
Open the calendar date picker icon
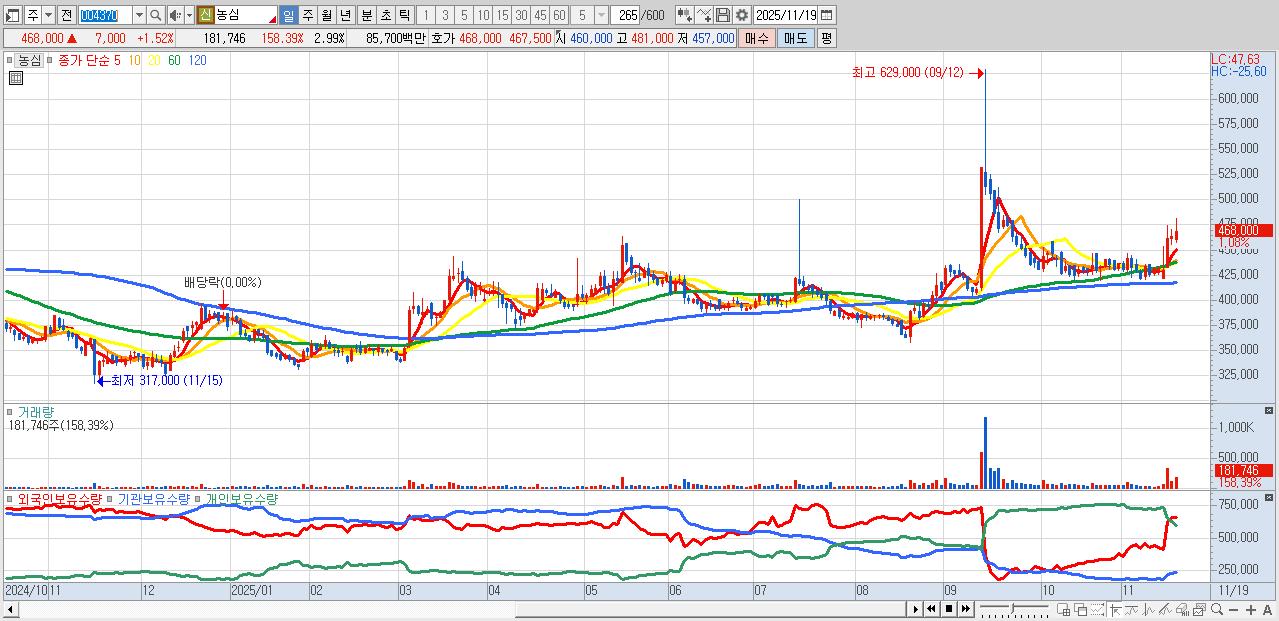(x=827, y=15)
